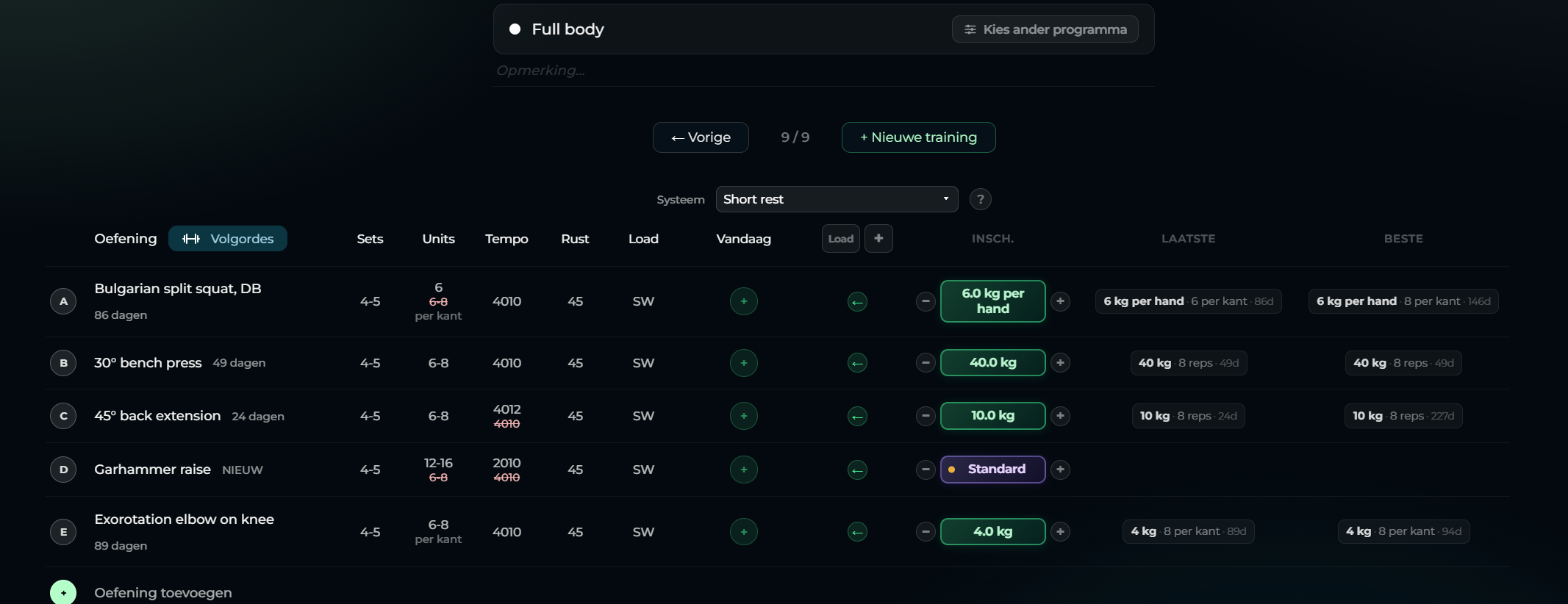Viewport: 1568px width, 604px height.
Task: Add today's set for 45° back extension
Action: click(743, 416)
